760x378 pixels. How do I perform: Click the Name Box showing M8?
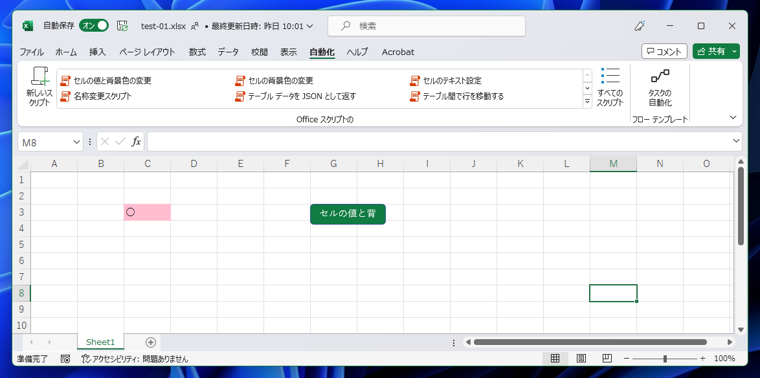click(44, 142)
